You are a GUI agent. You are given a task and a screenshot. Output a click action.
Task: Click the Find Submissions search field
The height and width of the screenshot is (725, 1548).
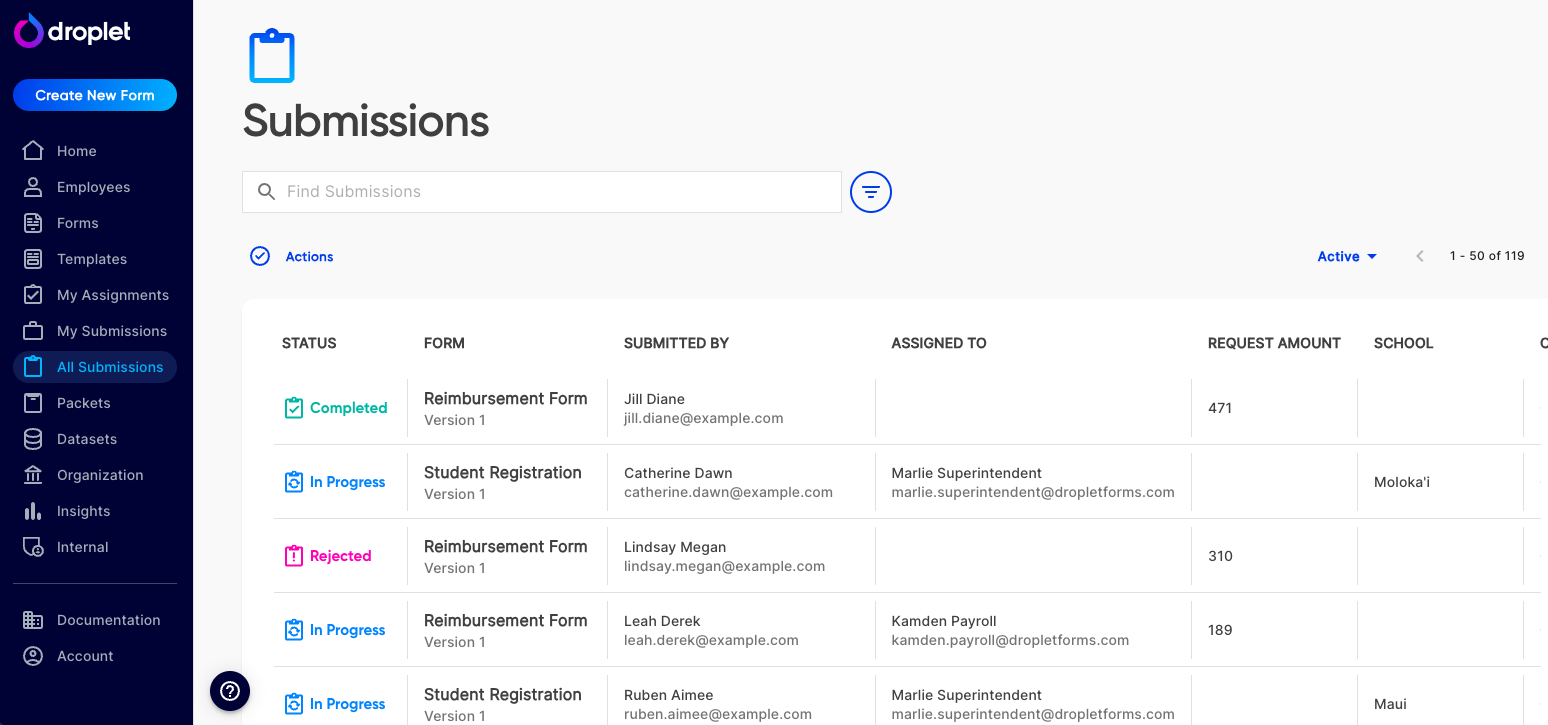point(542,192)
